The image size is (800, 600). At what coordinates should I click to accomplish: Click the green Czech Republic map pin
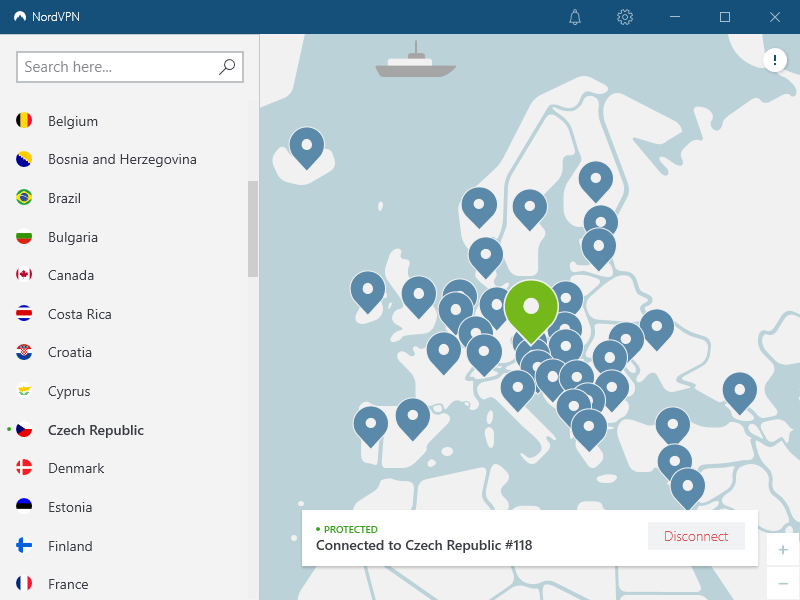tap(531, 307)
